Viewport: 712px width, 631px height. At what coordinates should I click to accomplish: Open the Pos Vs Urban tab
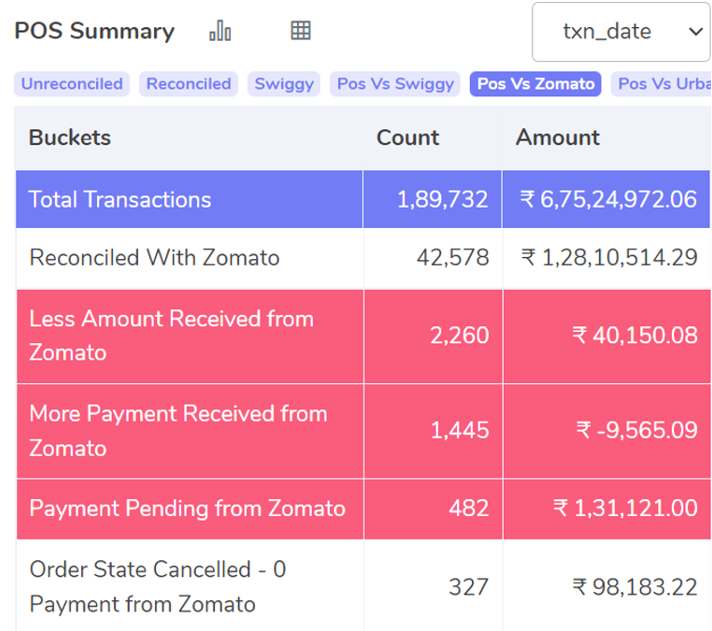(661, 84)
